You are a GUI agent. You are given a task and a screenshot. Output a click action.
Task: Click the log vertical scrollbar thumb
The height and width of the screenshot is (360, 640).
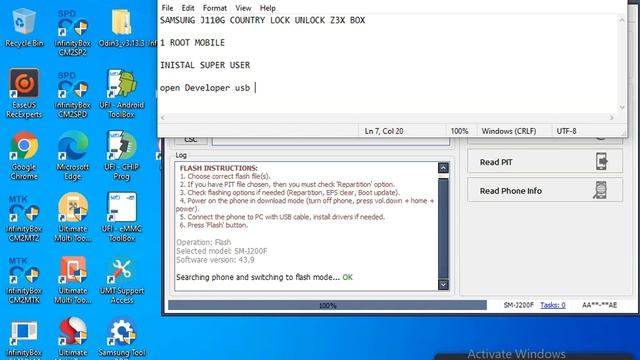(443, 228)
